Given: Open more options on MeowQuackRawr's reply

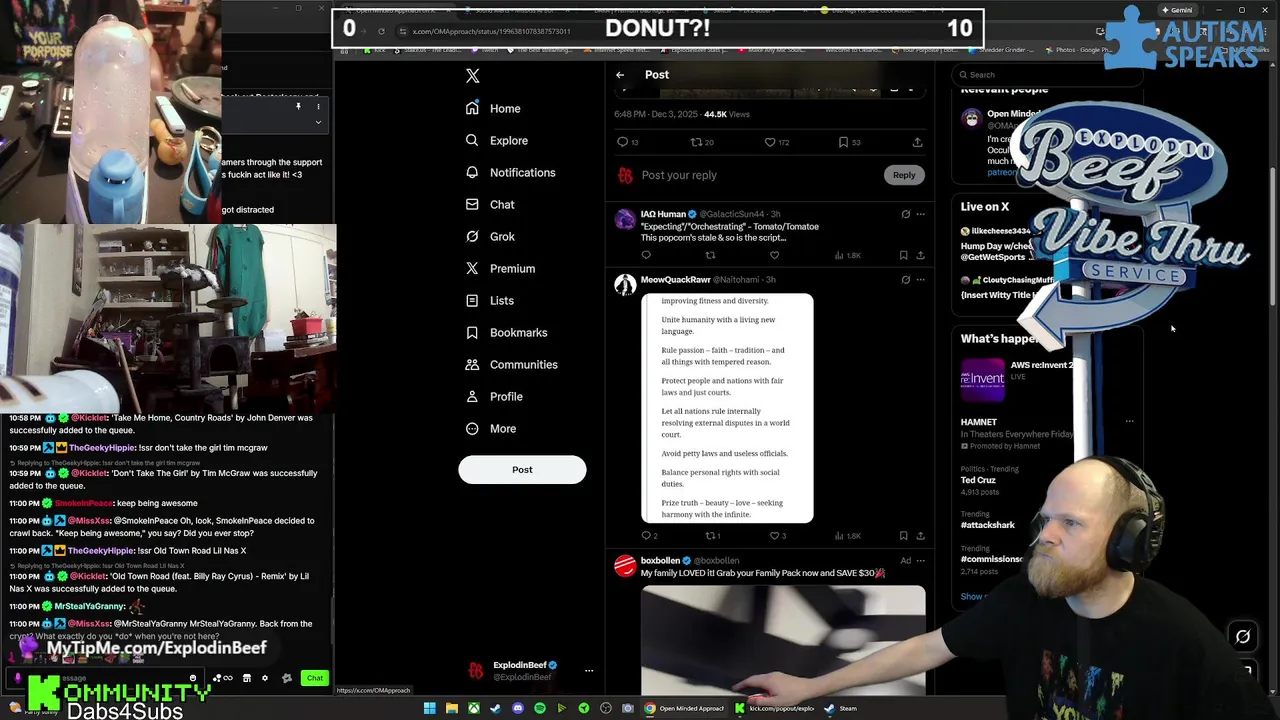Looking at the screenshot, I should tap(921, 280).
